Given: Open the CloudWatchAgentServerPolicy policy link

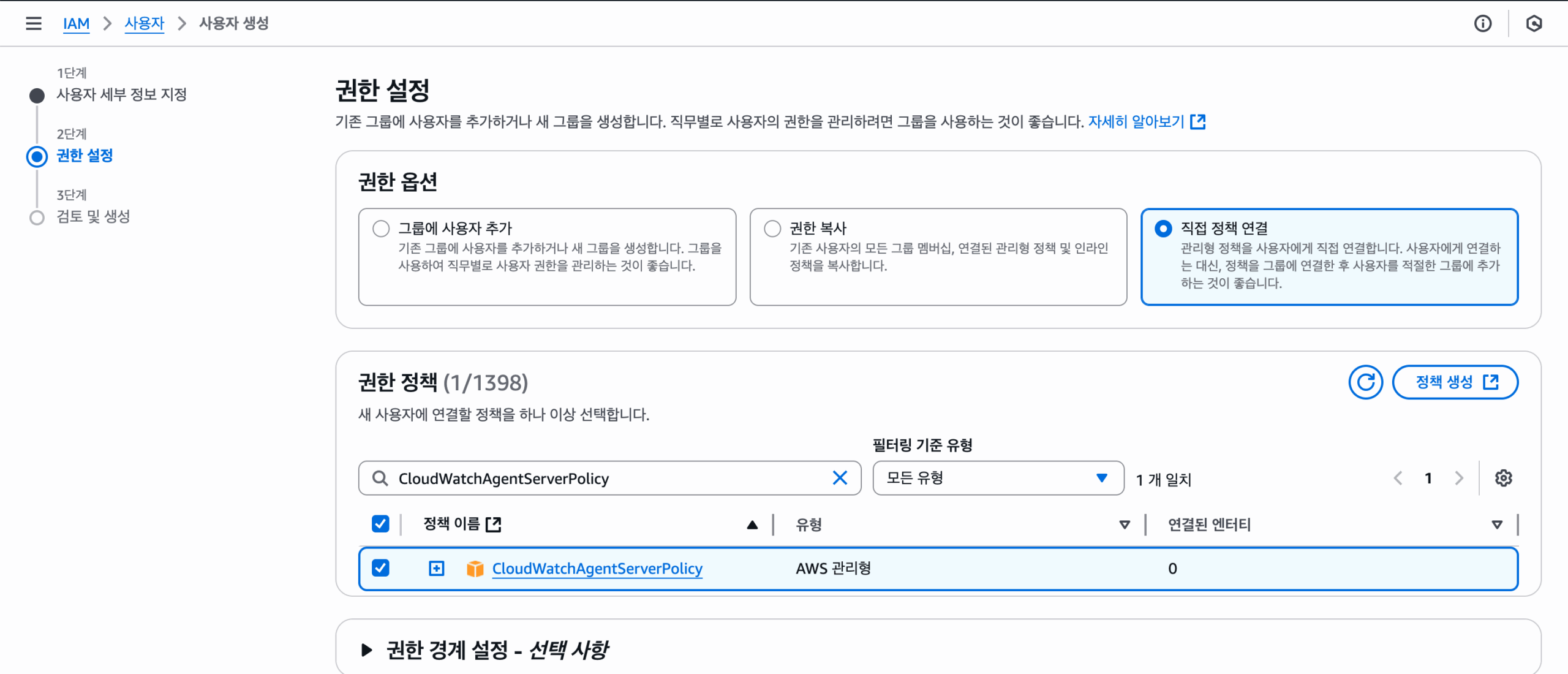Looking at the screenshot, I should pos(597,569).
